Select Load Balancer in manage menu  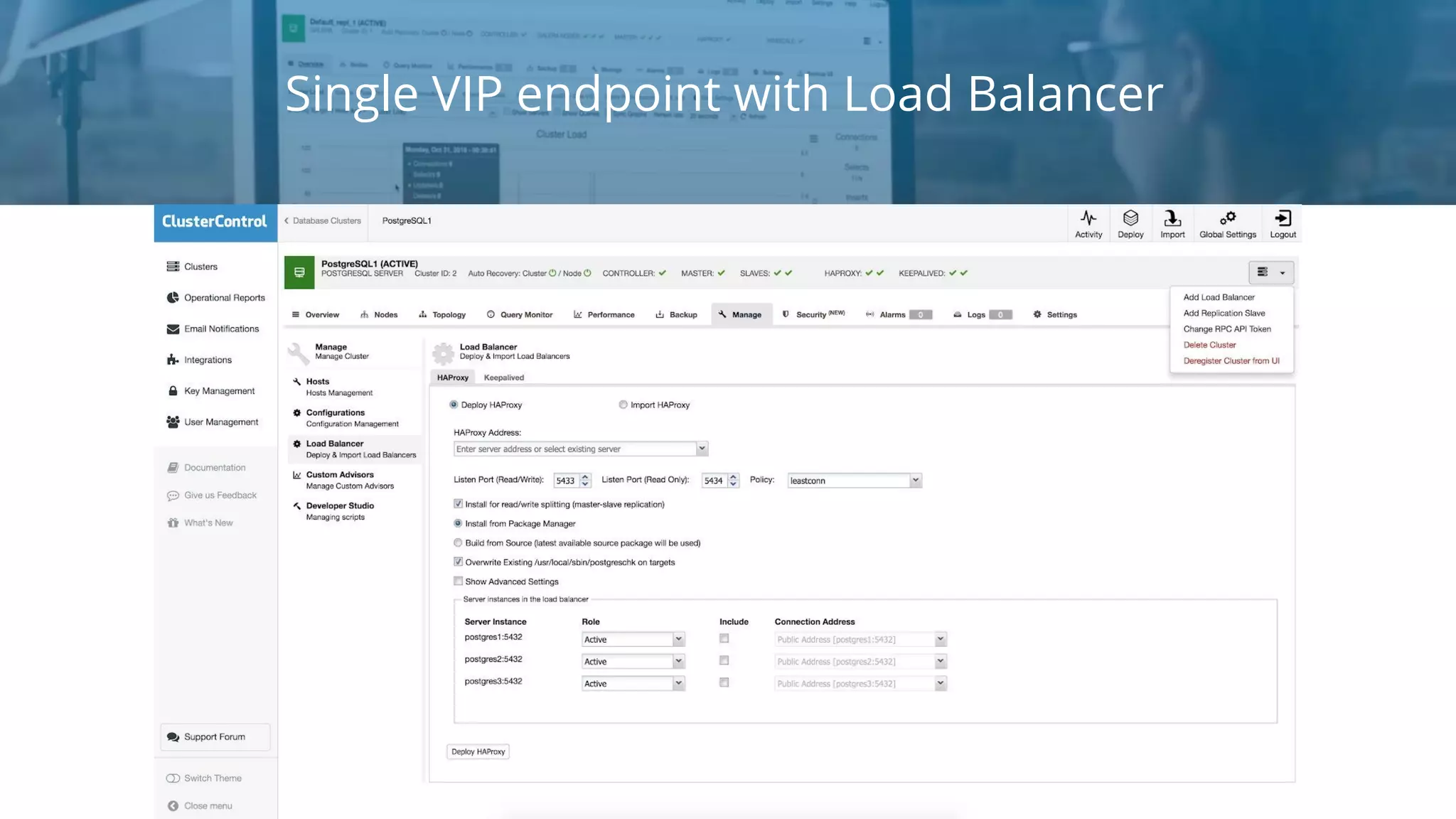(354, 449)
